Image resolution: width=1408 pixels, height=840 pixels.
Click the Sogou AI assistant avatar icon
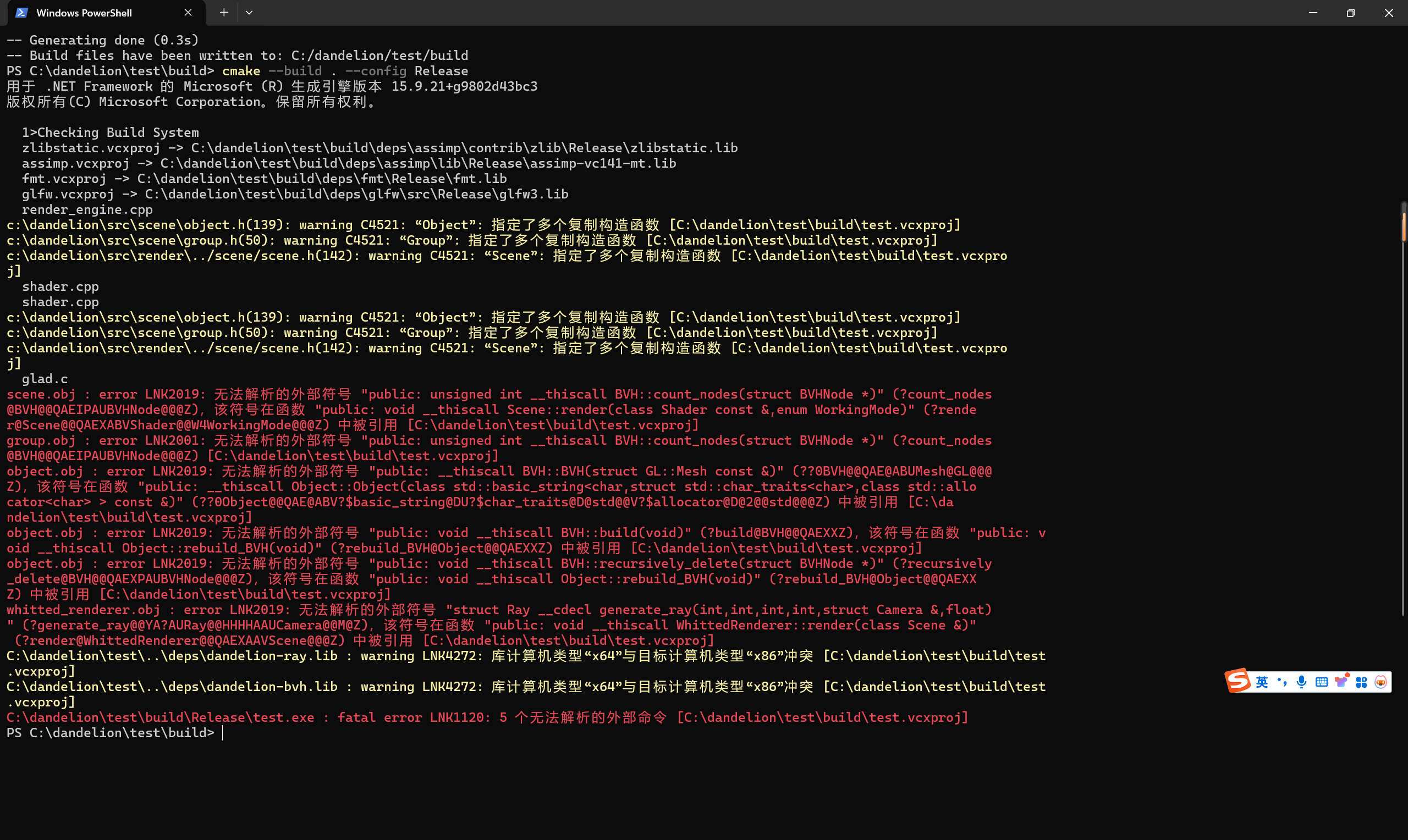click(x=1381, y=682)
